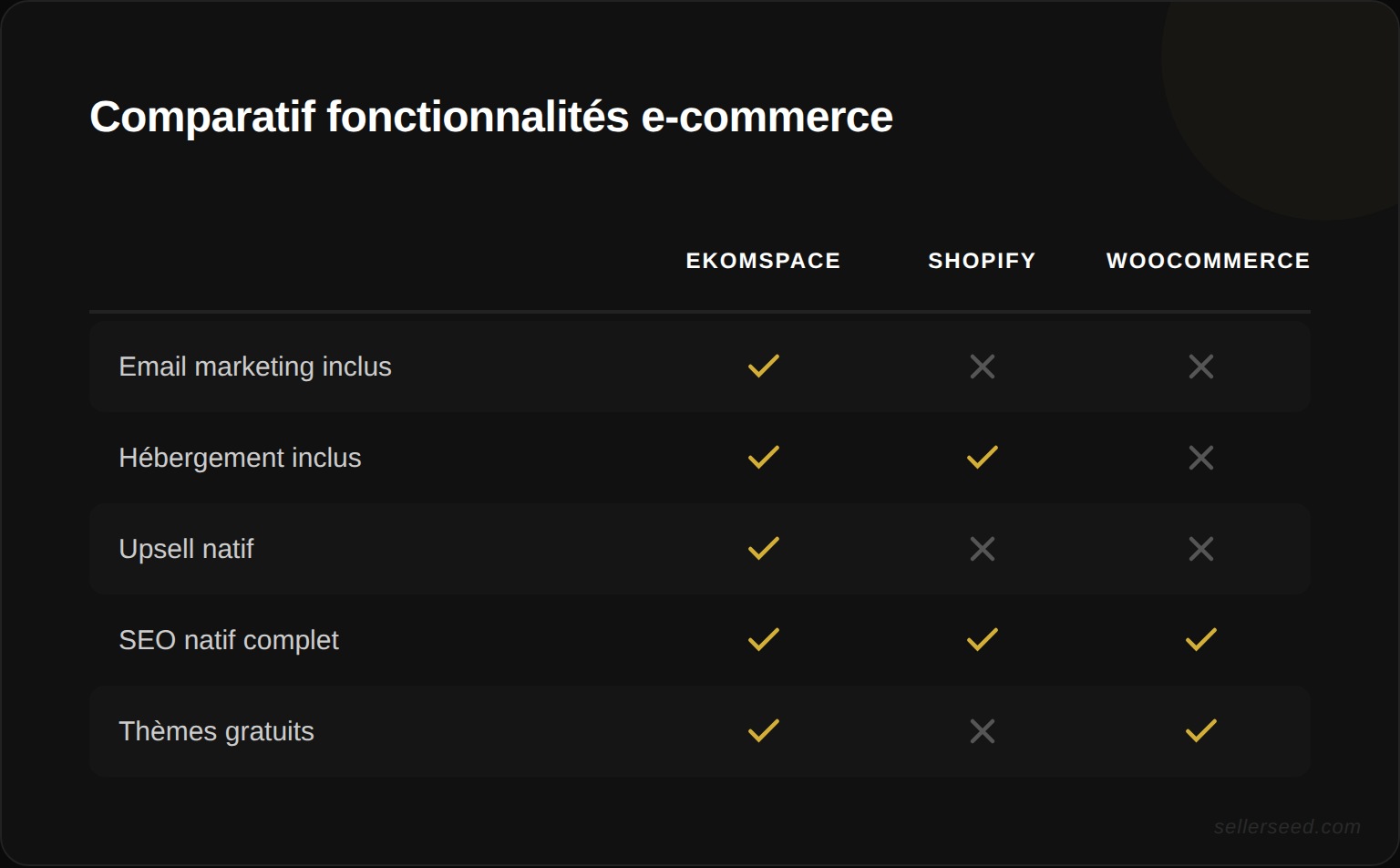Click the Ekomspace checkmark for SEO natif complet
The width and height of the screenshot is (1400, 868).
(762, 640)
